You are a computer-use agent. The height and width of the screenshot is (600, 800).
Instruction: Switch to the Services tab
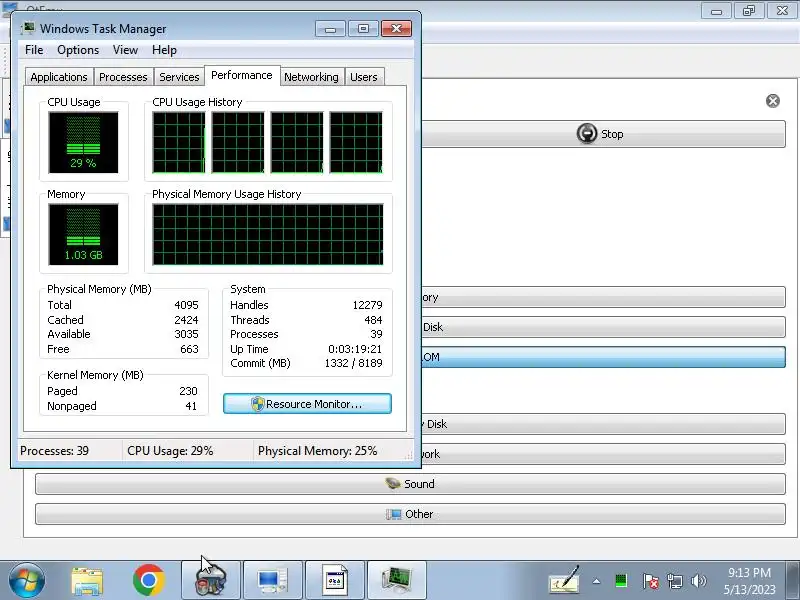[179, 77]
